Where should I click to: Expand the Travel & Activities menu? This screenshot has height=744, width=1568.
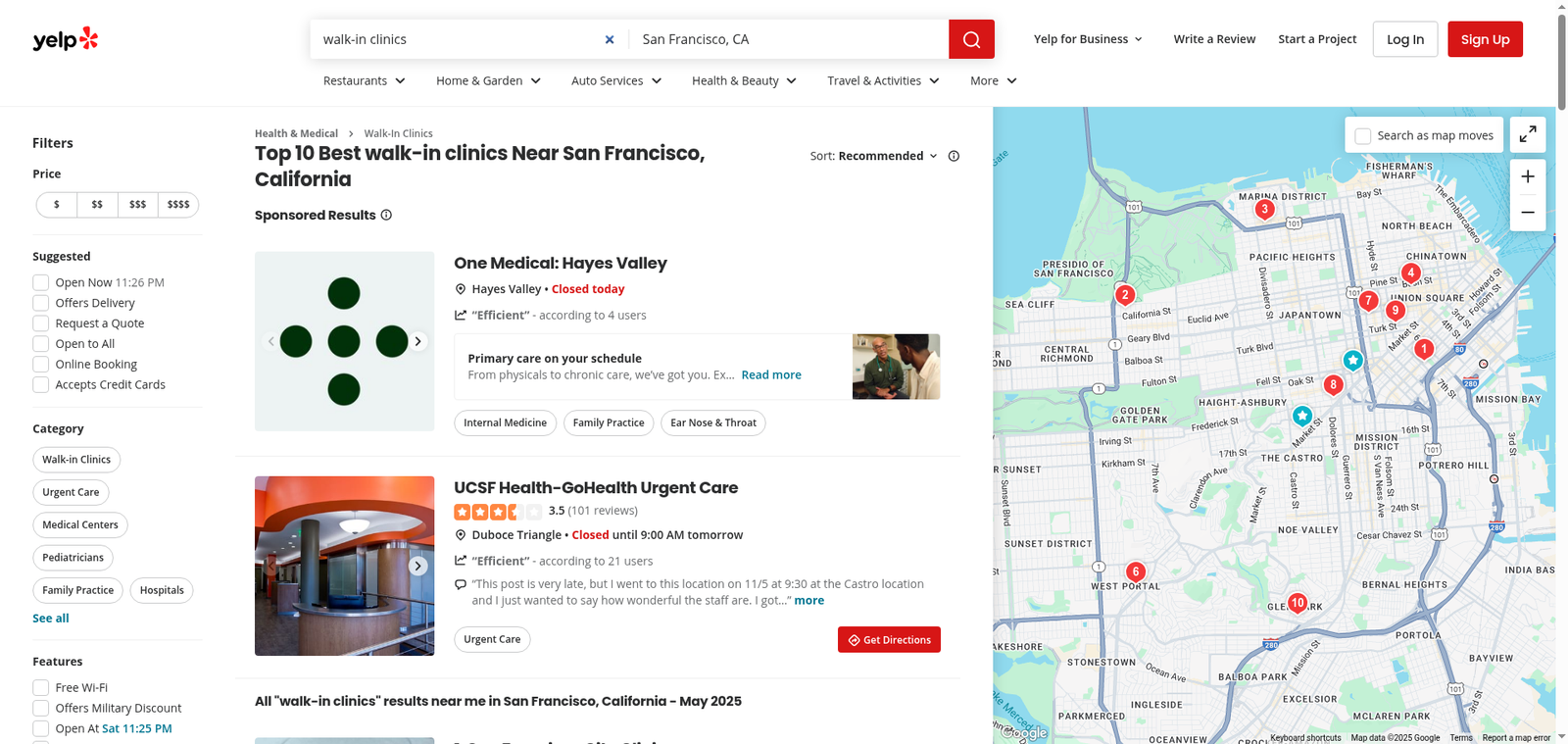pyautogui.click(x=884, y=80)
